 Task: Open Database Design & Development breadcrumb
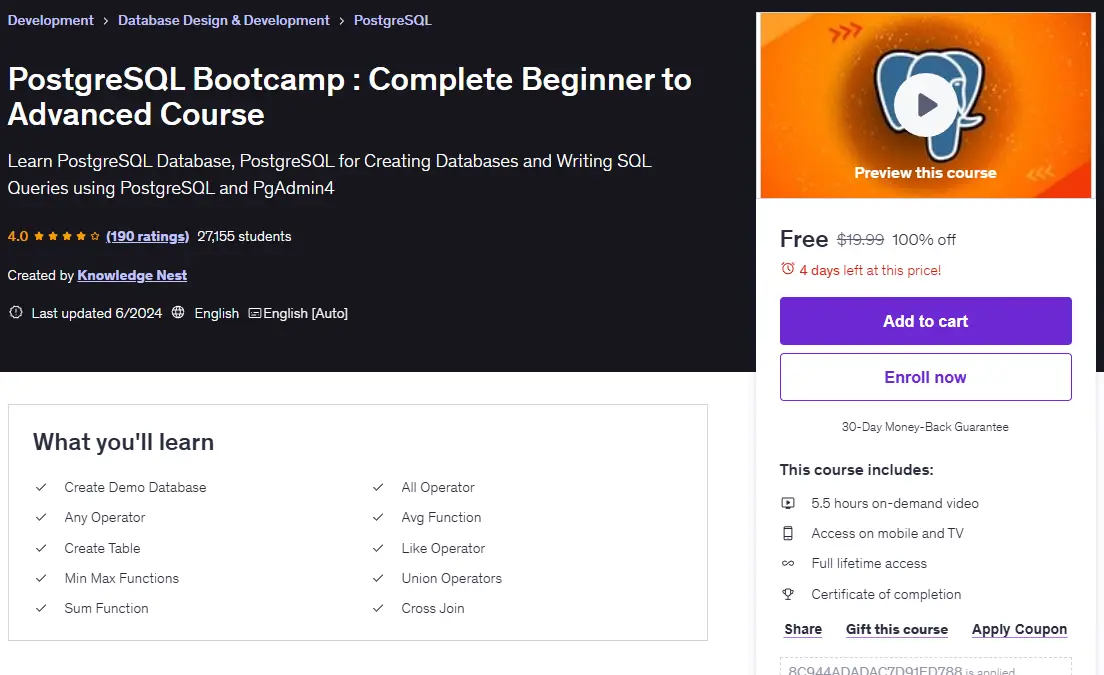pyautogui.click(x=223, y=20)
